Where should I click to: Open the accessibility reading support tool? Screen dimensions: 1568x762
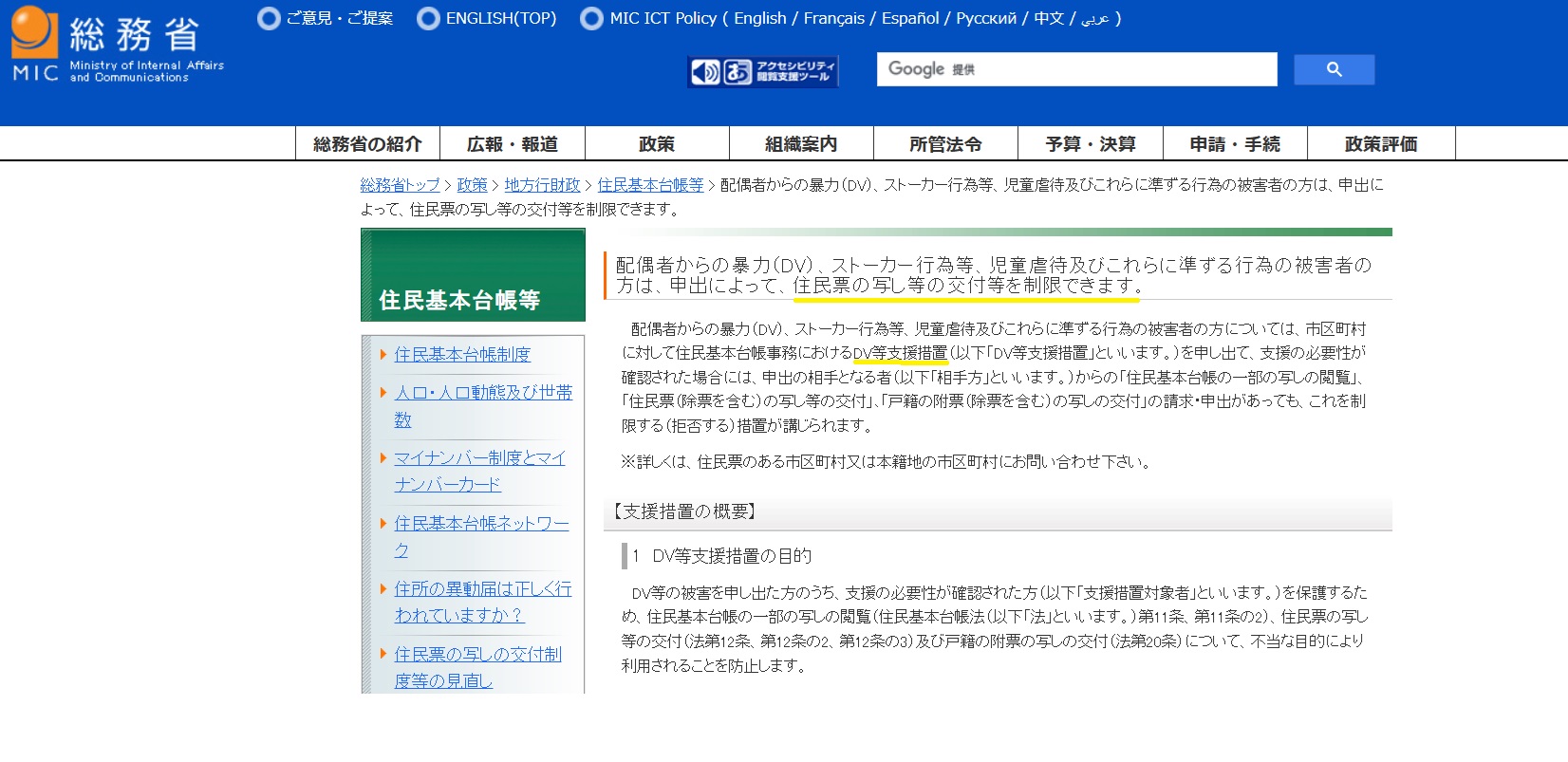762,71
